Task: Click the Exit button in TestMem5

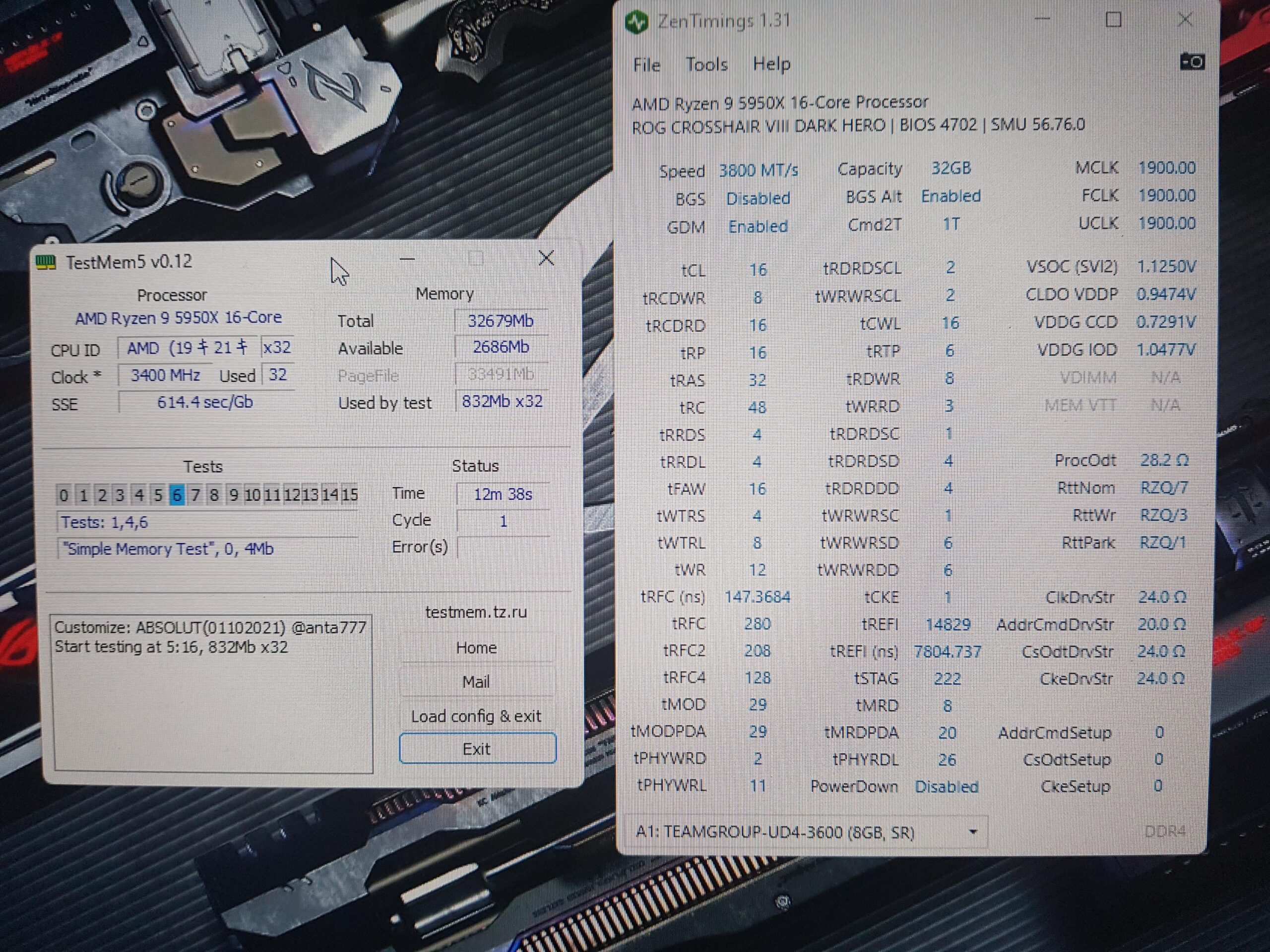Action: [477, 748]
